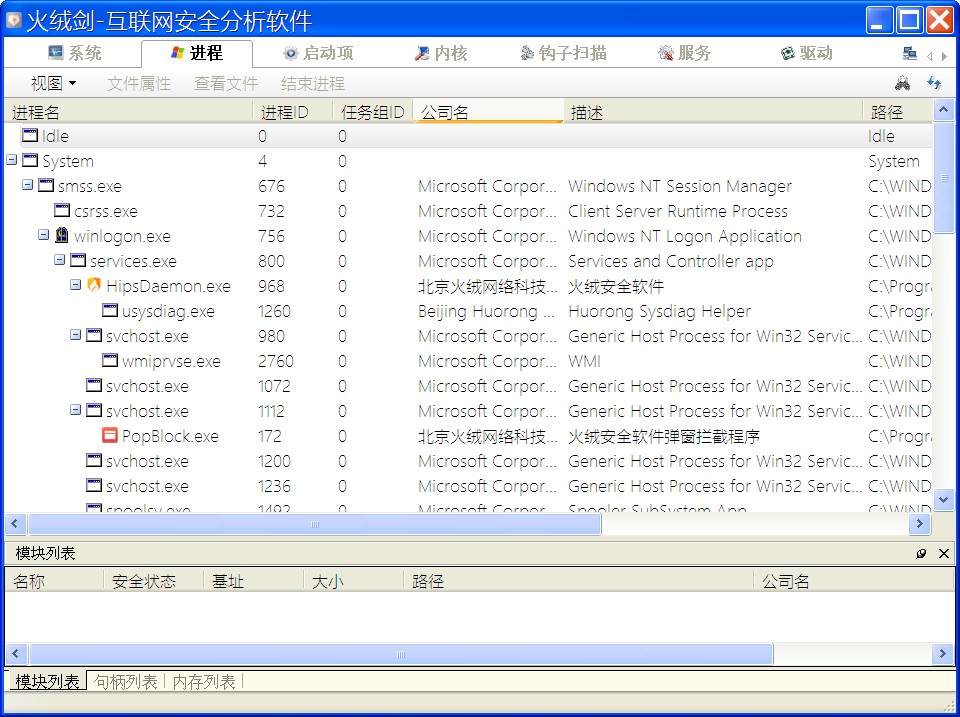The image size is (960, 717).
Task: Refresh the process list with the blue arrows icon
Action: click(934, 83)
